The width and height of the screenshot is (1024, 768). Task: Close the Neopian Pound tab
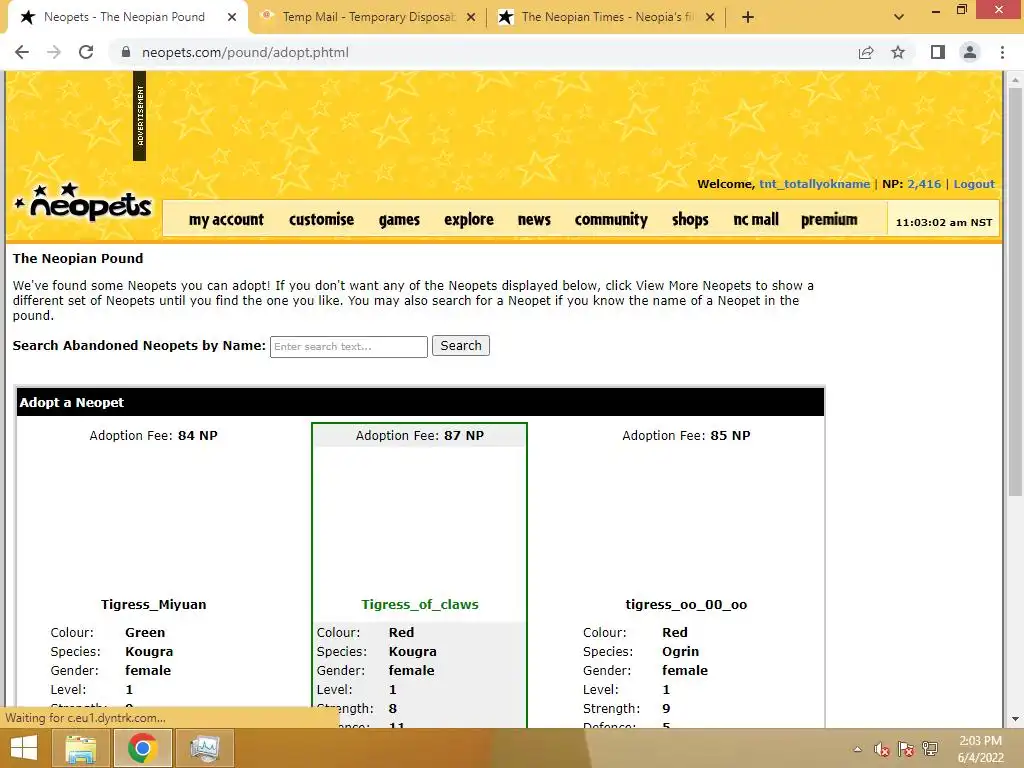(x=232, y=17)
